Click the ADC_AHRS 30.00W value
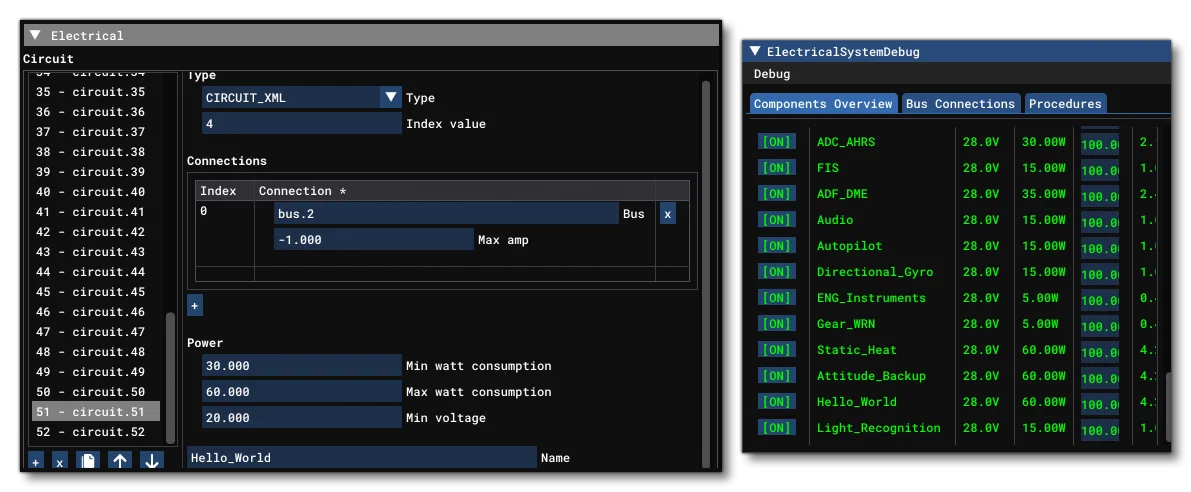Viewport: 1191px width, 492px height. tap(1043, 142)
